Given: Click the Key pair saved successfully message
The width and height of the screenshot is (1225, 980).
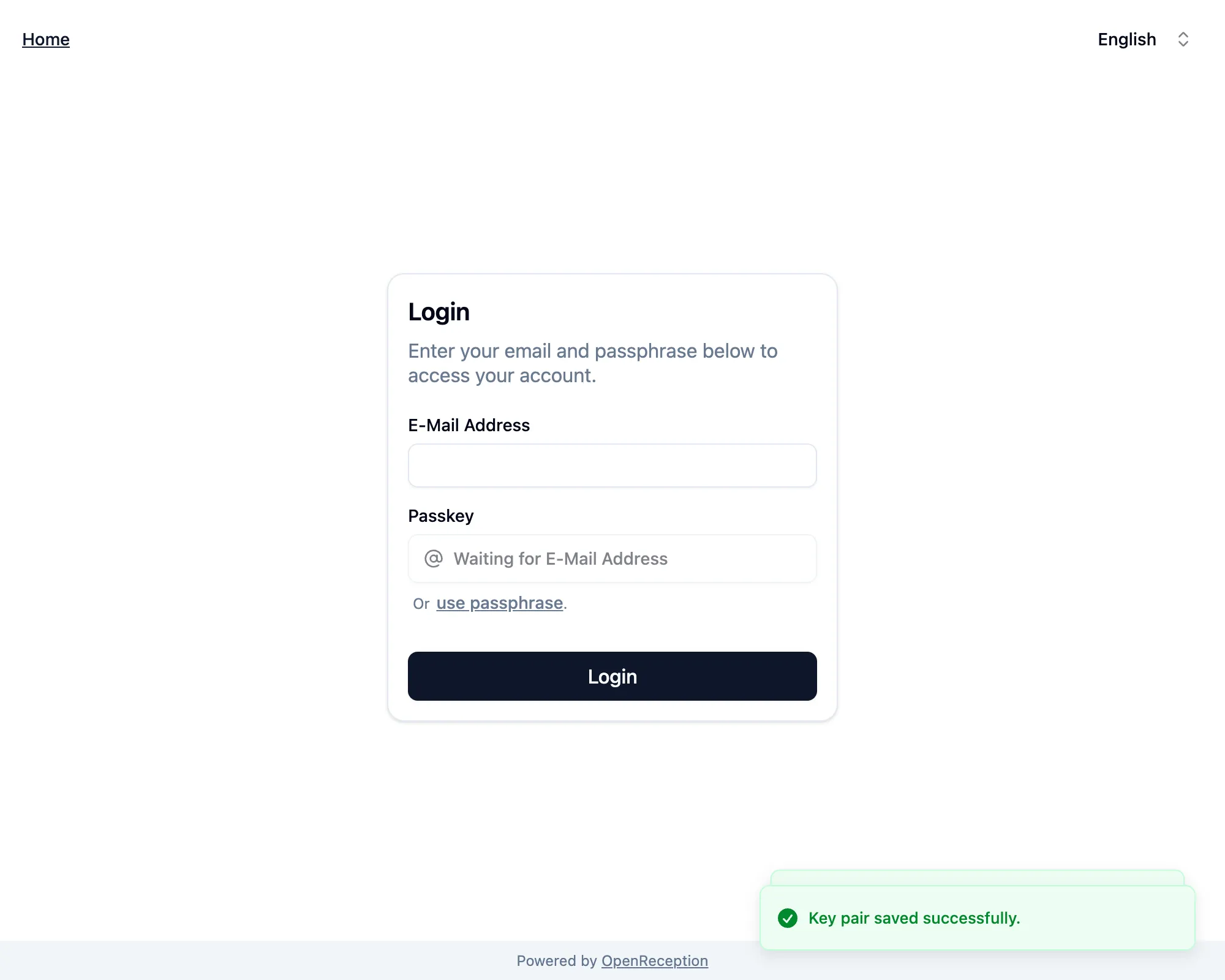Looking at the screenshot, I should pyautogui.click(x=914, y=918).
